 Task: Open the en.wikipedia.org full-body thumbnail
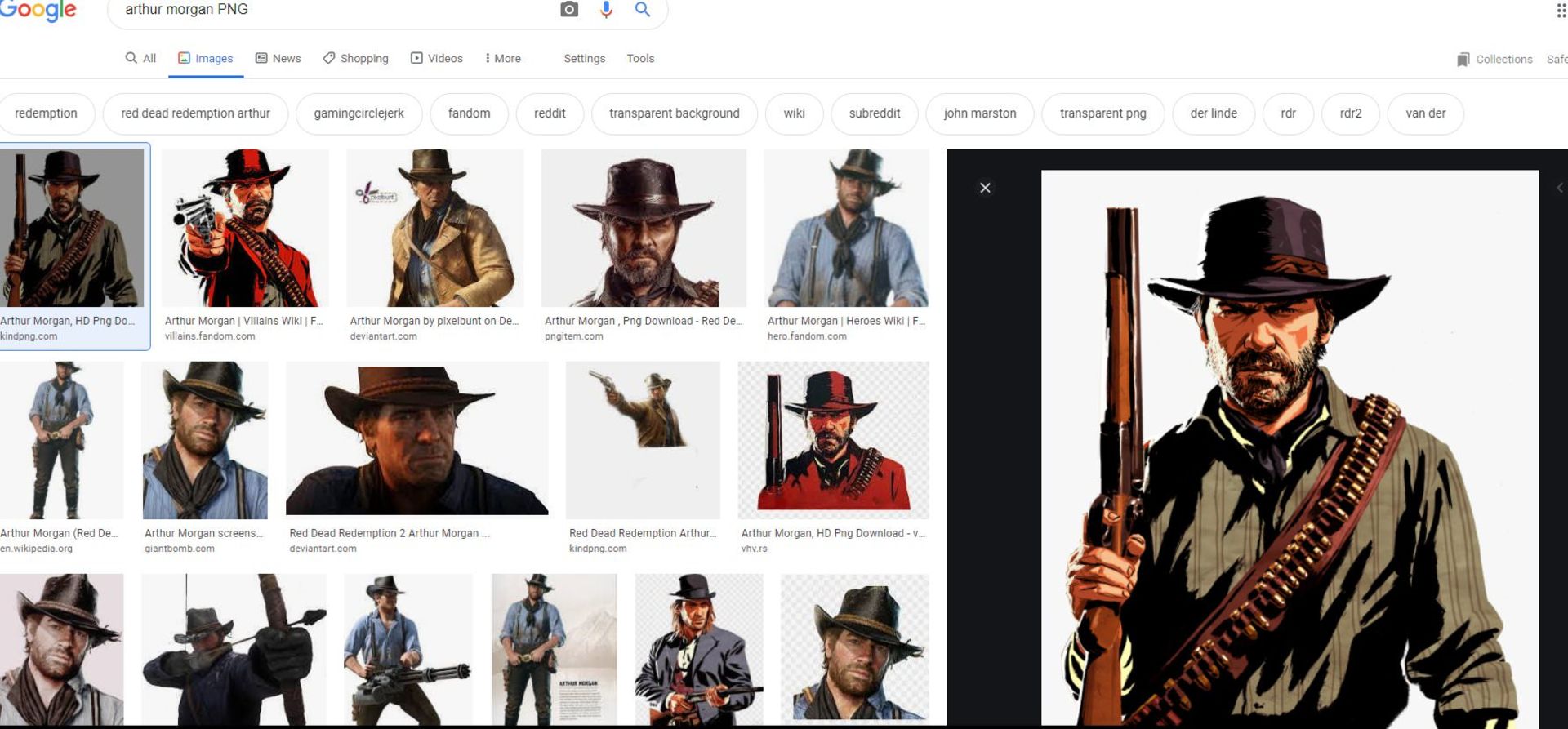tap(61, 440)
